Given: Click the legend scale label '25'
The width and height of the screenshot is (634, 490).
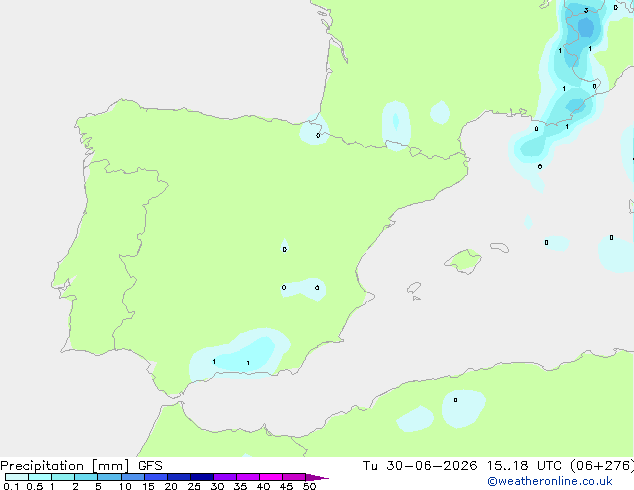Looking at the screenshot, I should 194,486.
